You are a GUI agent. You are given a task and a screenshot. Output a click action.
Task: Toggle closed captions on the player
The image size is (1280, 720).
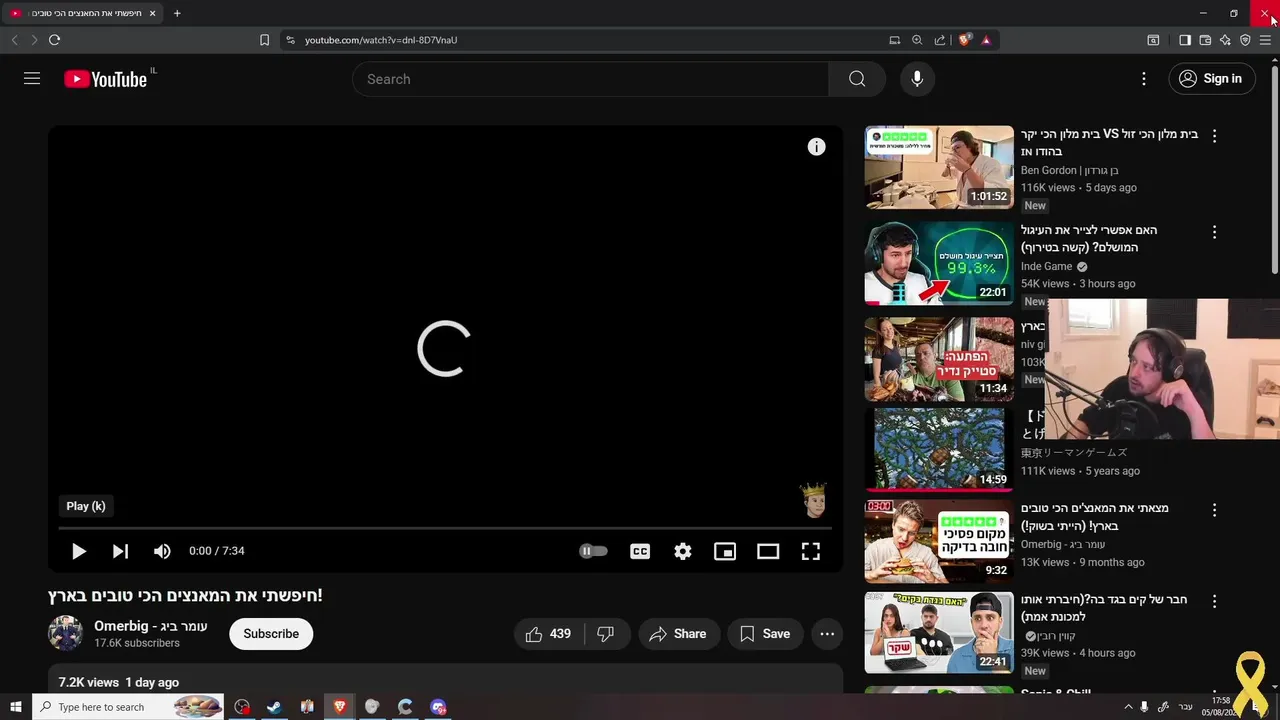pyautogui.click(x=640, y=551)
